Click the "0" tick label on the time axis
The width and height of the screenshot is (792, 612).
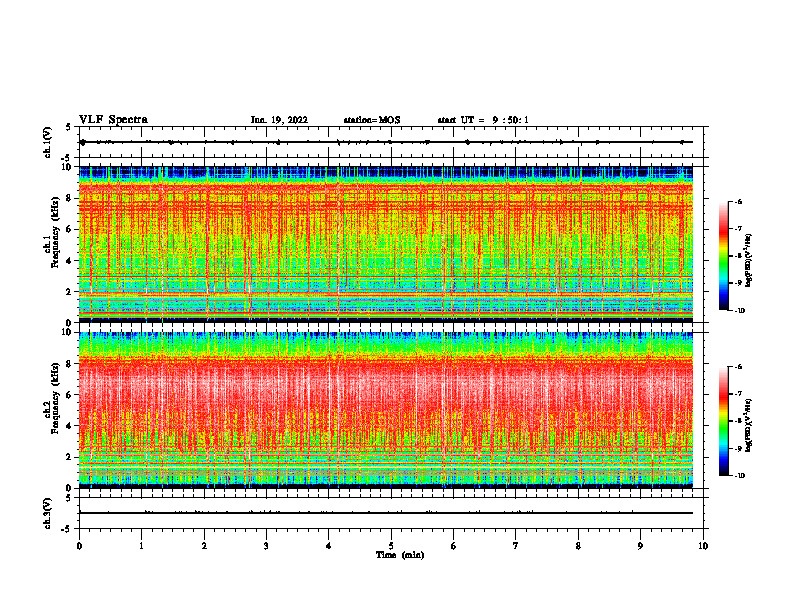point(79,546)
